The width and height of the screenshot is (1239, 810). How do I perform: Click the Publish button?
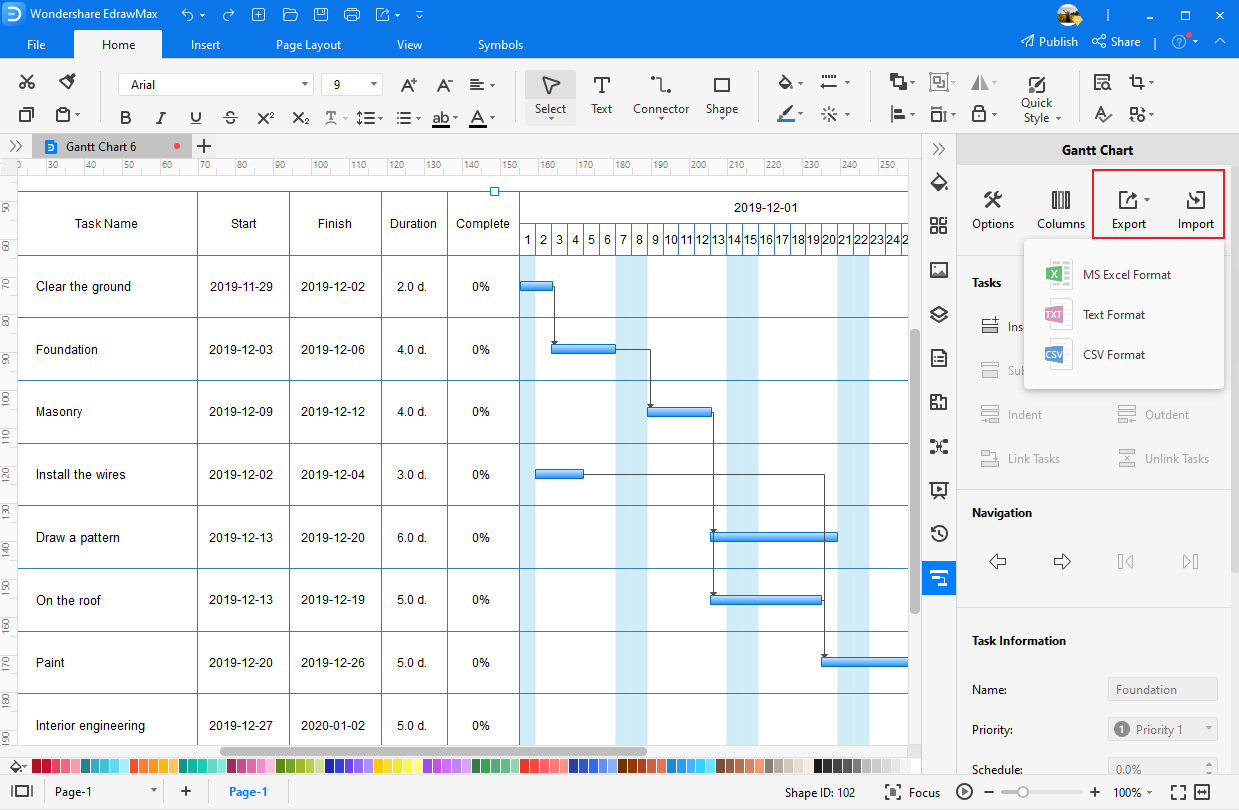pyautogui.click(x=1049, y=41)
